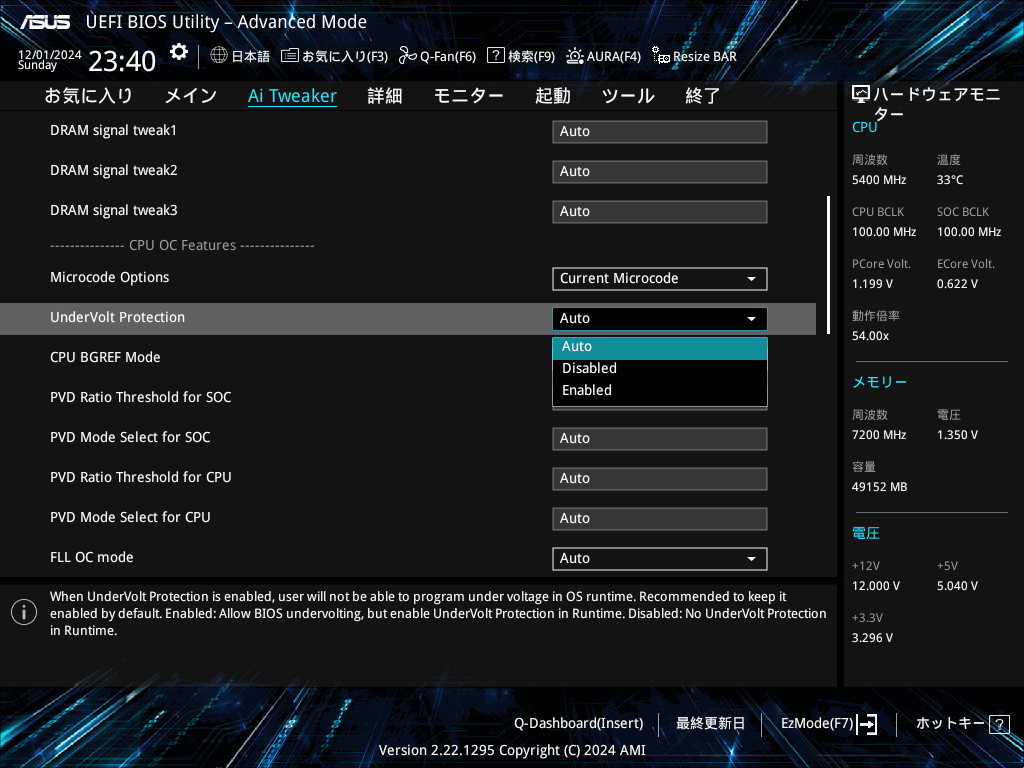Select the FLL OC mode label
Image resolution: width=1024 pixels, height=768 pixels.
tap(91, 557)
